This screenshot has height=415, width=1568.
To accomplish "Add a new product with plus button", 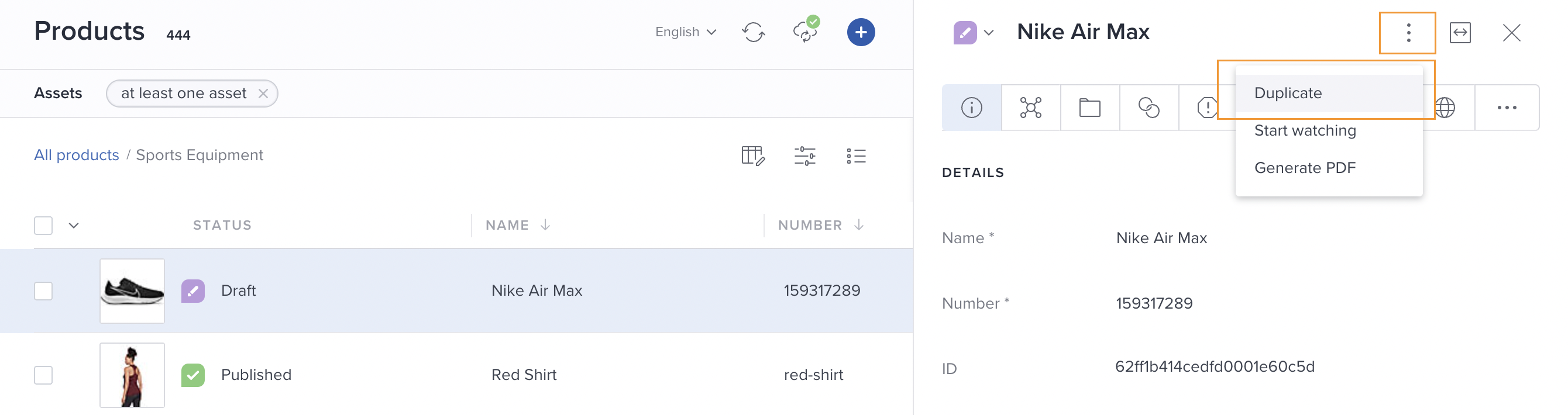I will (x=861, y=32).
